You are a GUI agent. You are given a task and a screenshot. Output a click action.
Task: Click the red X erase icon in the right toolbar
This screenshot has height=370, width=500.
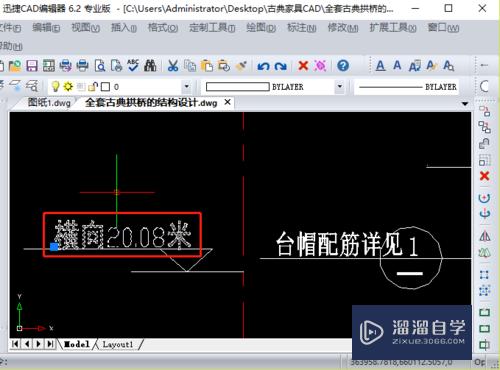pyautogui.click(x=485, y=176)
